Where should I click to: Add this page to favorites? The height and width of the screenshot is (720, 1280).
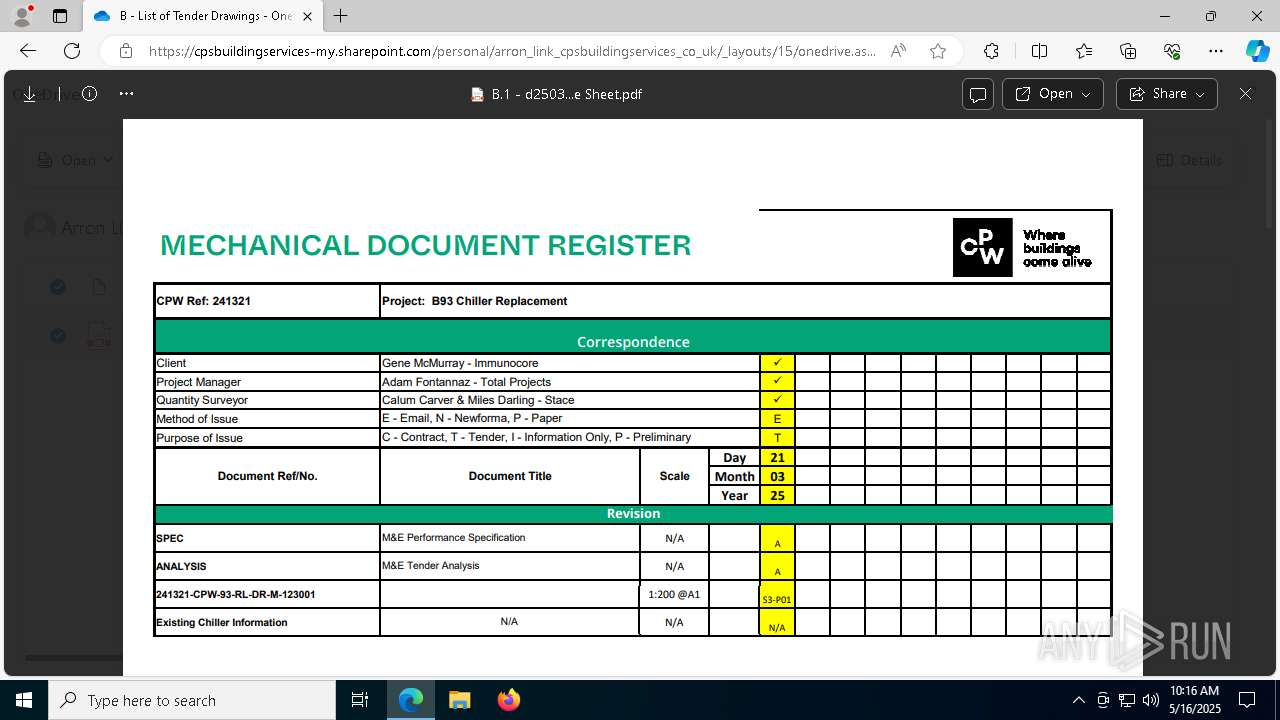coord(938,51)
